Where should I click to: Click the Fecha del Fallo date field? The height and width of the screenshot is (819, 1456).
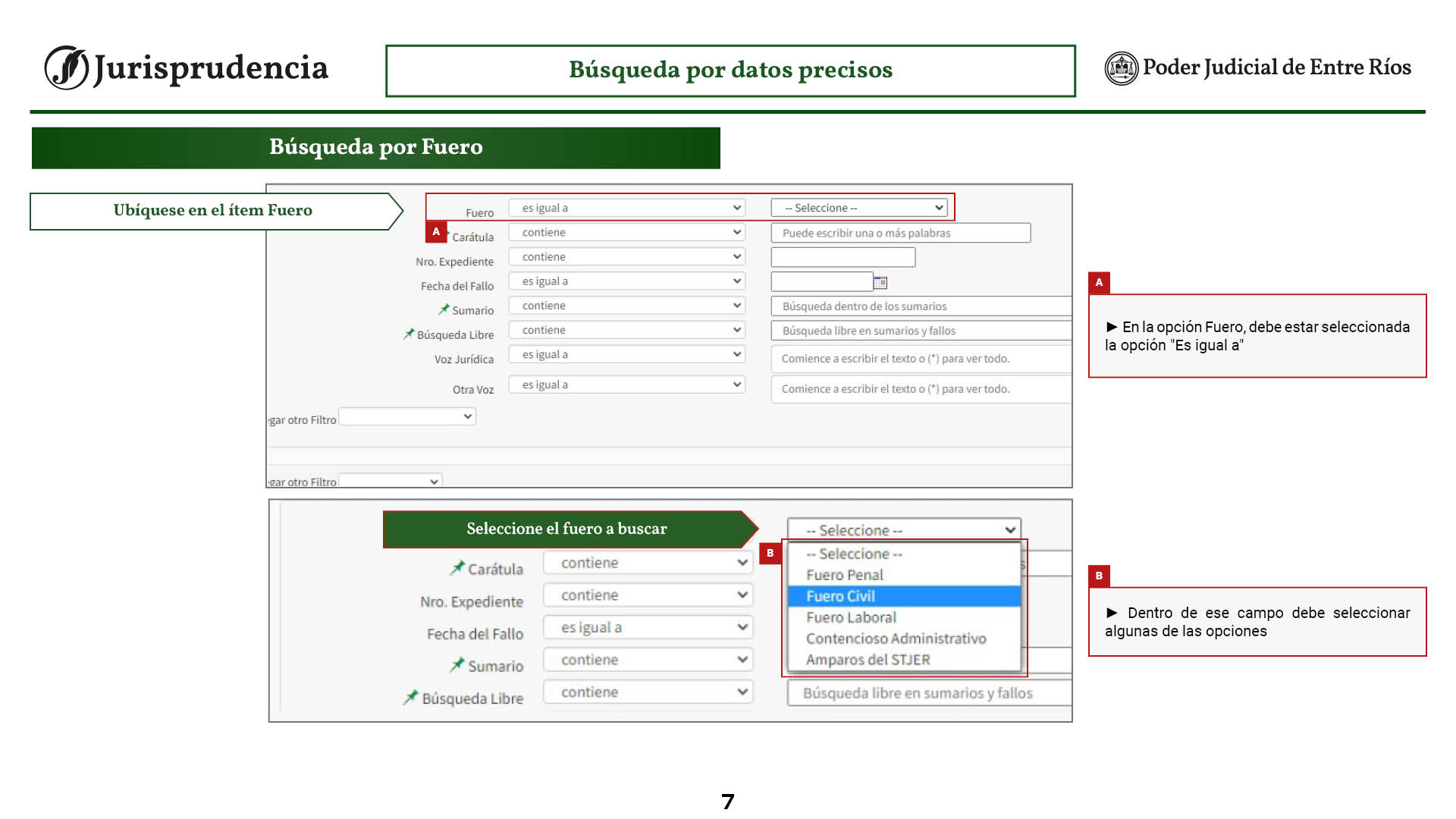tap(822, 281)
